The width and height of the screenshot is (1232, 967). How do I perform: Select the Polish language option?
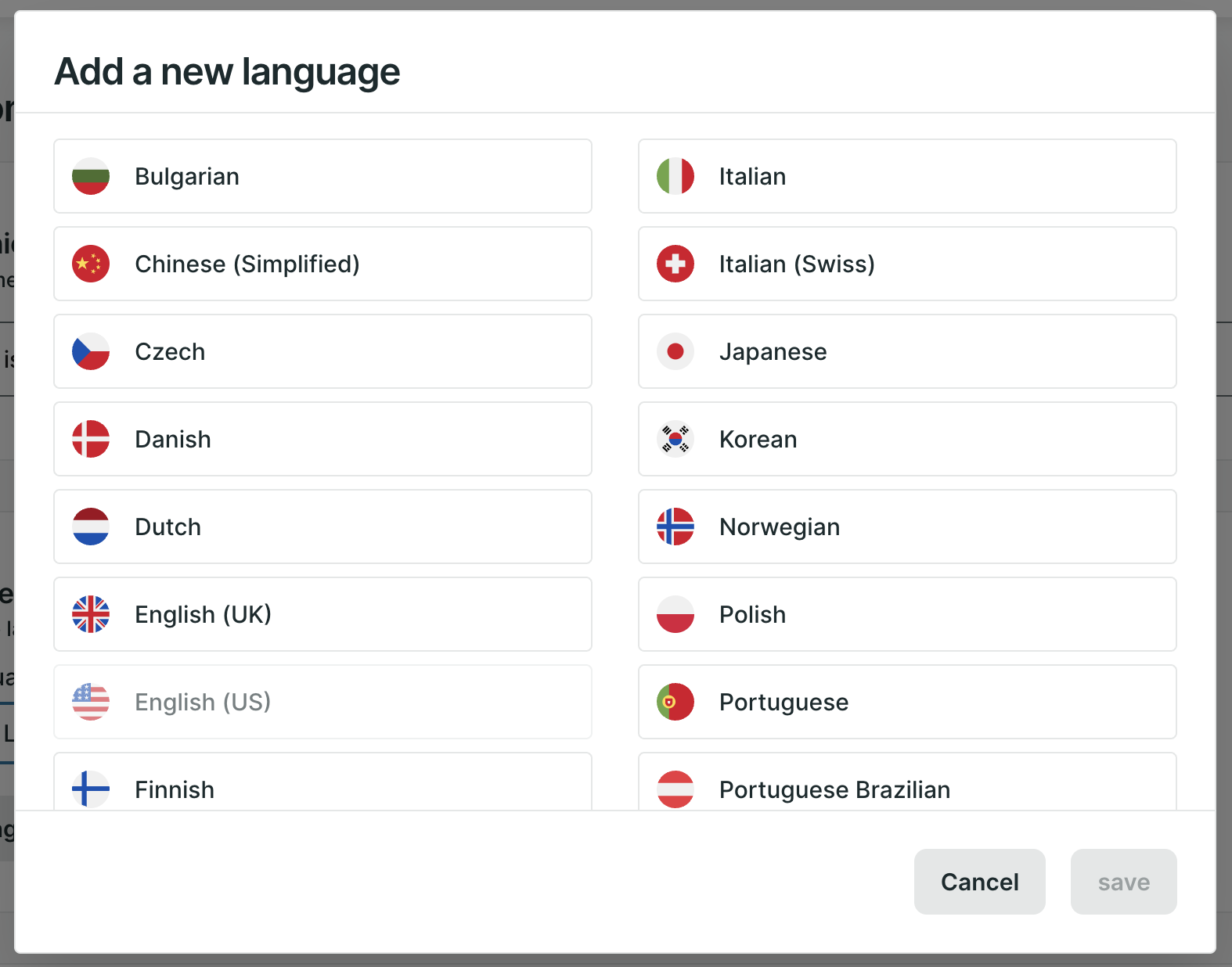pyautogui.click(x=907, y=614)
